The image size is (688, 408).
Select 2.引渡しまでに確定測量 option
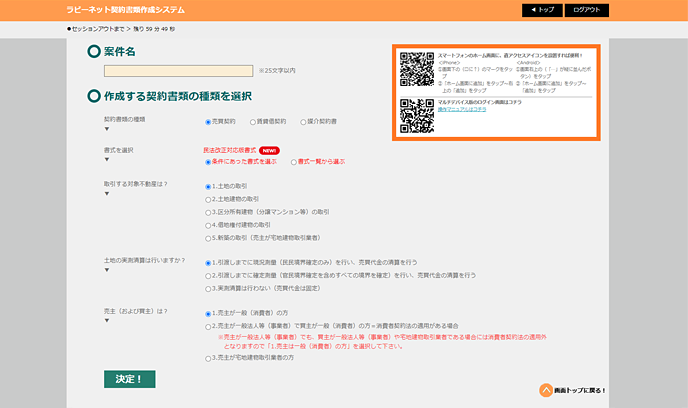[x=208, y=276]
